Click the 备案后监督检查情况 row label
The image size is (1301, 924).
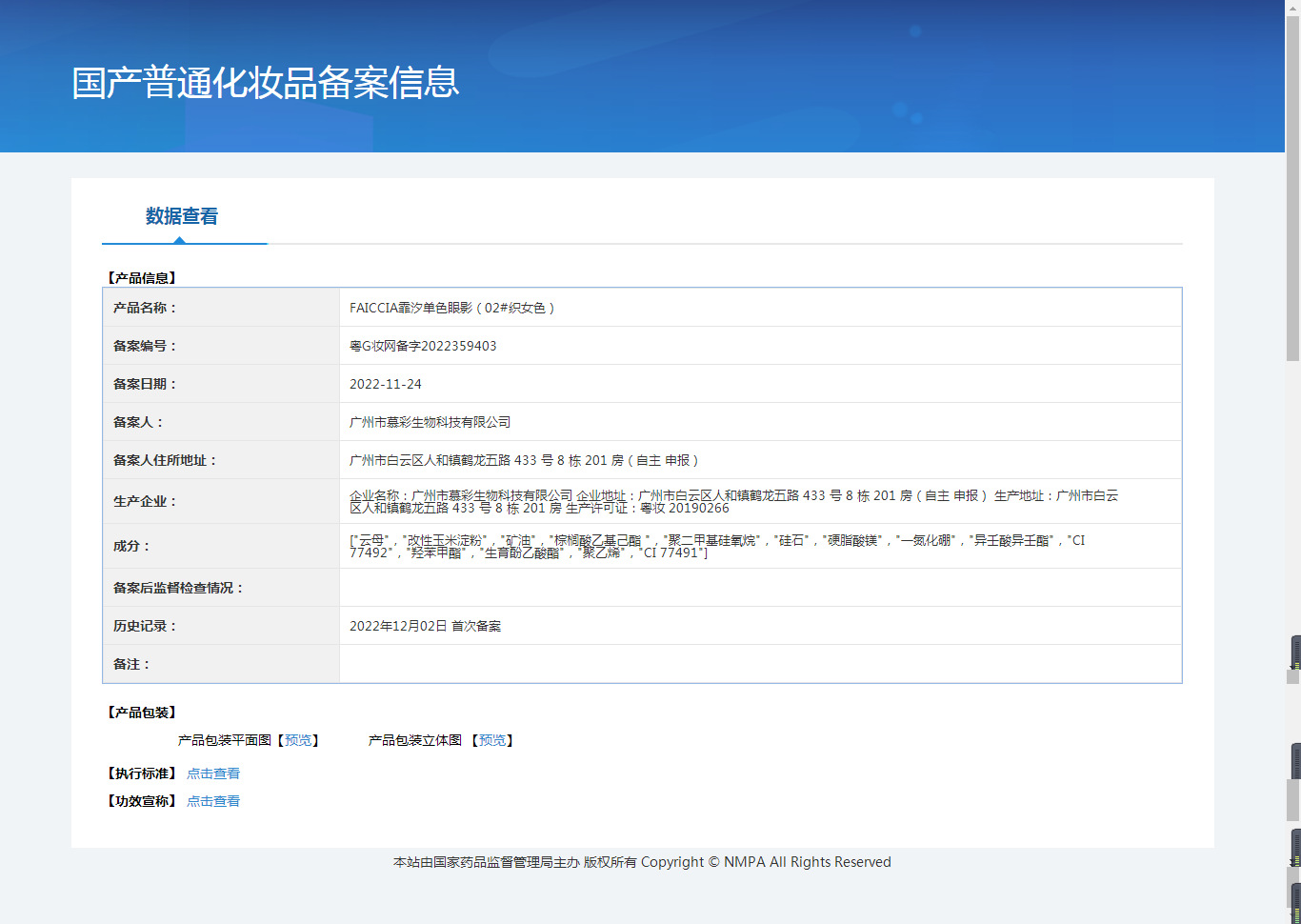(179, 588)
